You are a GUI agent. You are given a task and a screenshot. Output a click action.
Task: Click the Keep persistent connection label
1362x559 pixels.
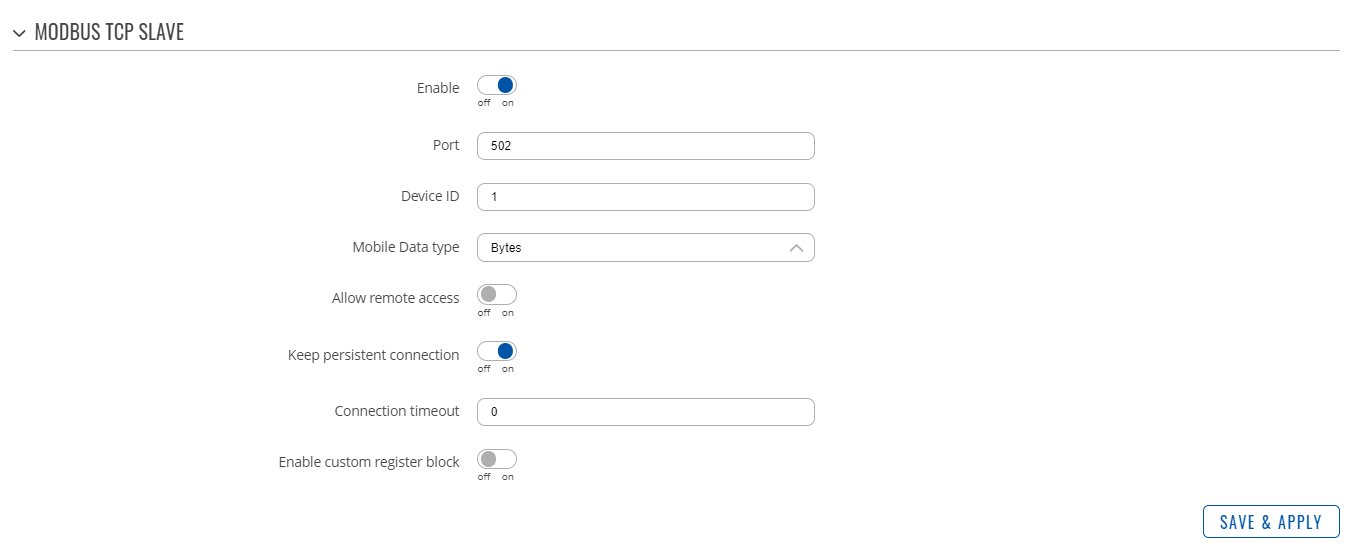[x=374, y=355]
